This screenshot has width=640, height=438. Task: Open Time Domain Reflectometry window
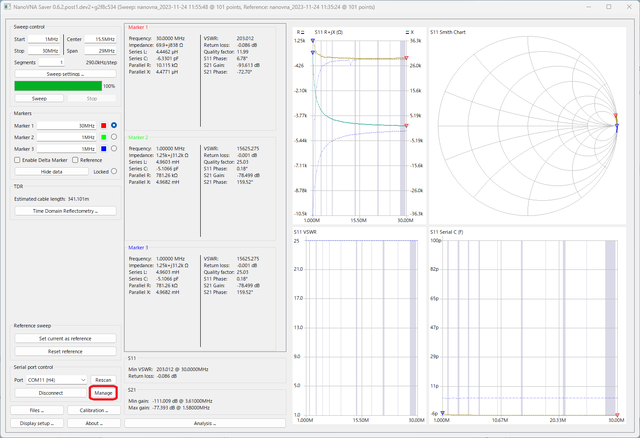[x=65, y=211]
